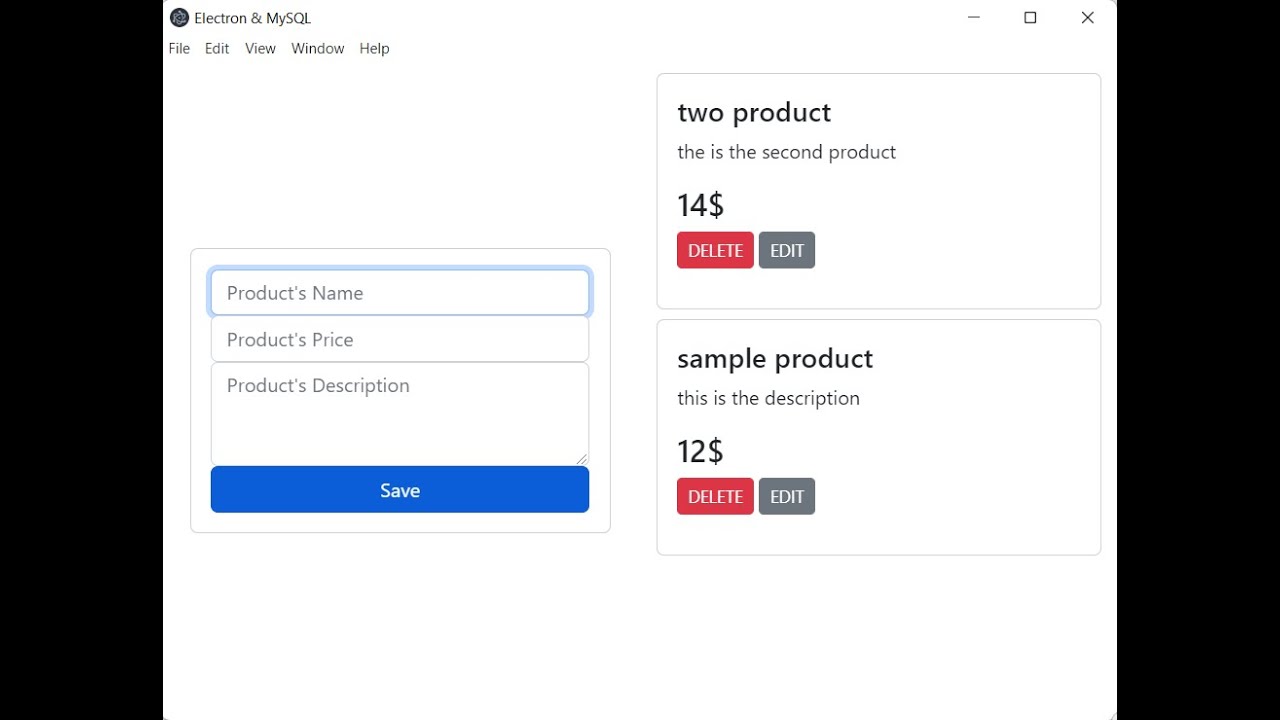Select the Product's Description text area
Image resolution: width=1280 pixels, height=720 pixels.
coord(400,414)
